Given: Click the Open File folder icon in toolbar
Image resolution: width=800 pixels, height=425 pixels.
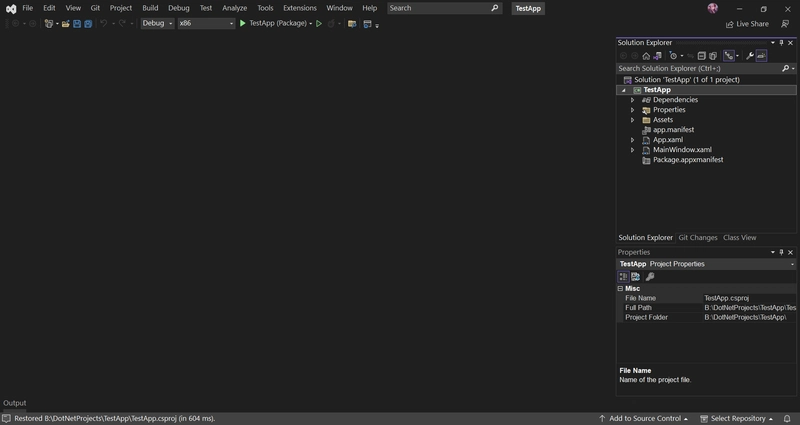Looking at the screenshot, I should [x=65, y=23].
